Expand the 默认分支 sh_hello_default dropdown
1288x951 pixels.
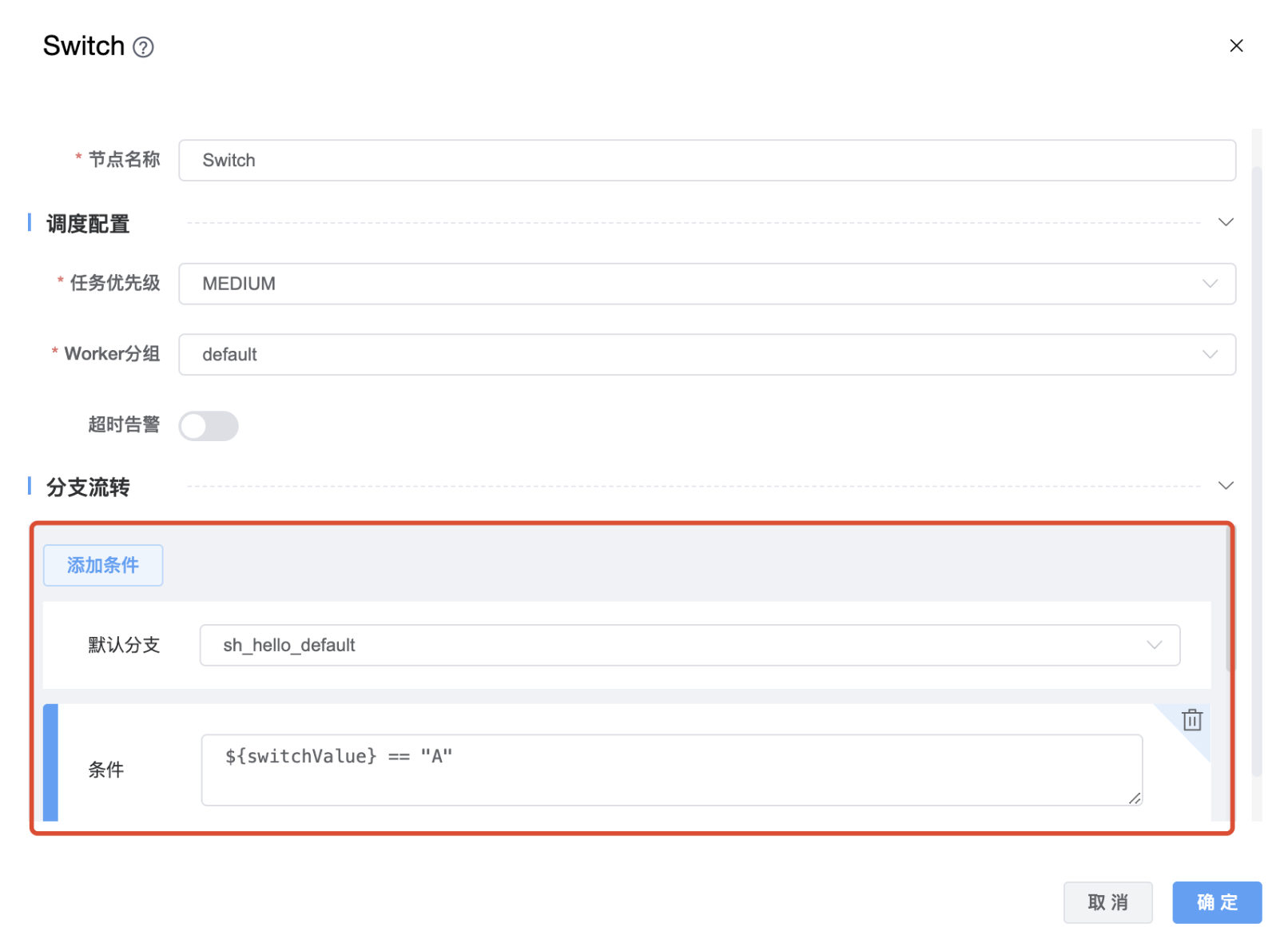689,645
